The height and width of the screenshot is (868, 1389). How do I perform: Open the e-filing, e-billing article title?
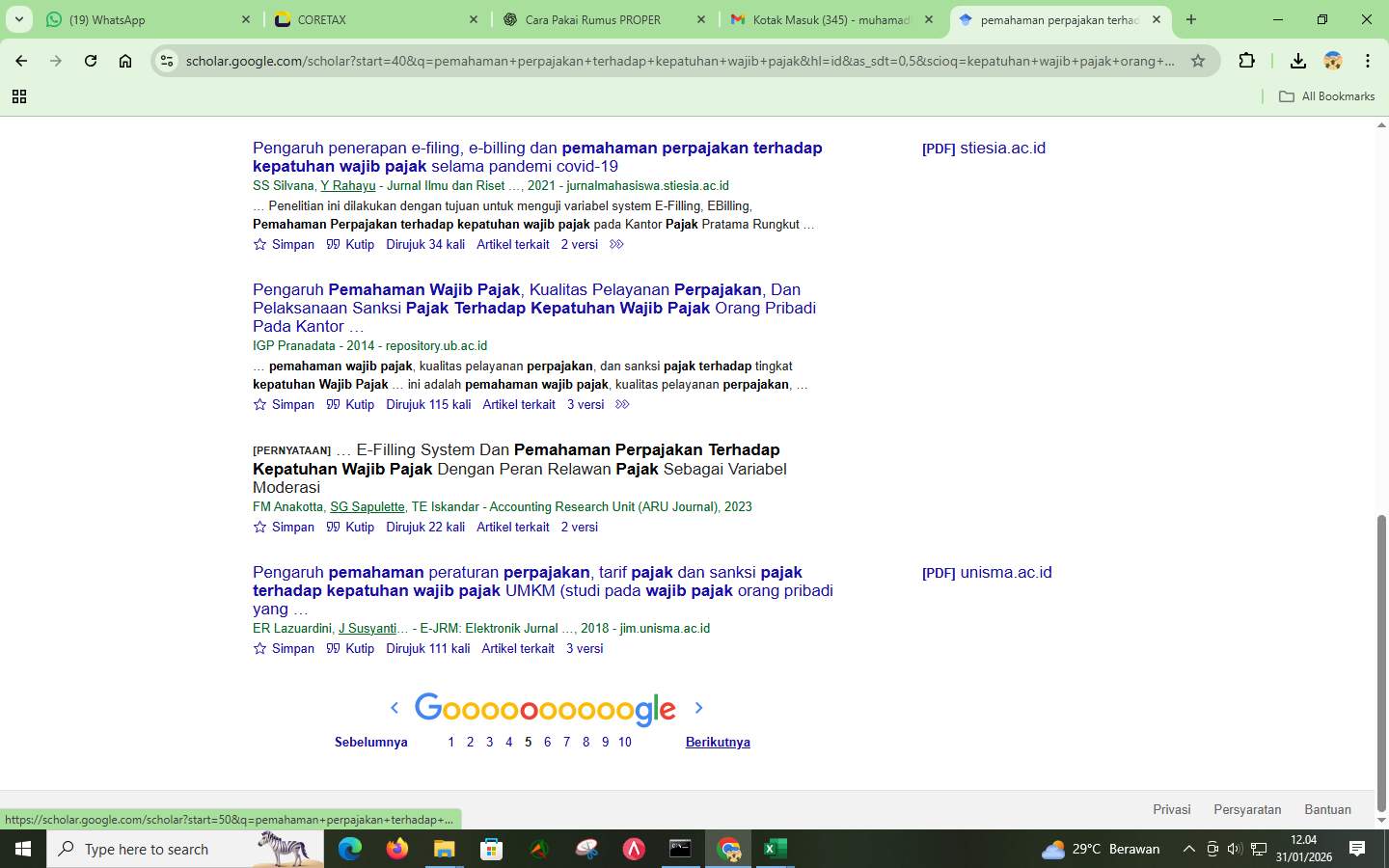click(x=537, y=156)
